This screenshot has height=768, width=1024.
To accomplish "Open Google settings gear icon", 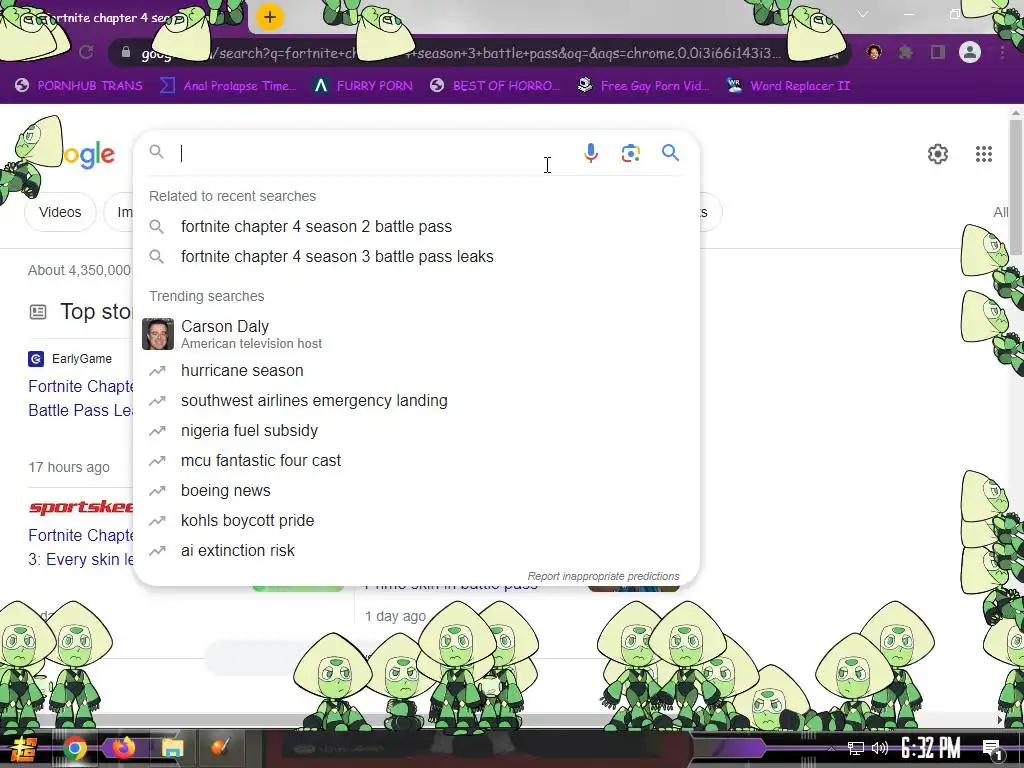I will click(x=938, y=154).
